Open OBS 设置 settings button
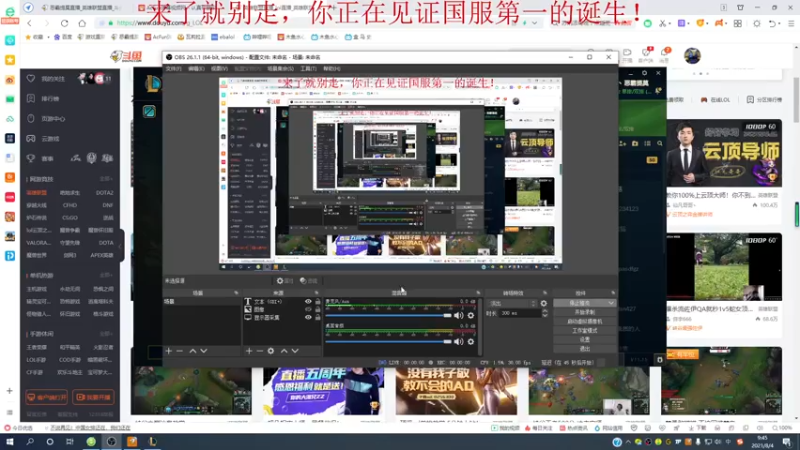 click(x=585, y=340)
